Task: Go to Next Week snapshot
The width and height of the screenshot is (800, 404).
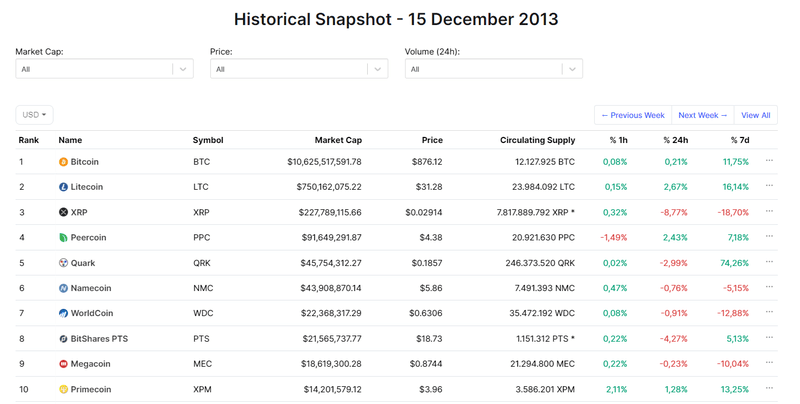Action: 702,115
